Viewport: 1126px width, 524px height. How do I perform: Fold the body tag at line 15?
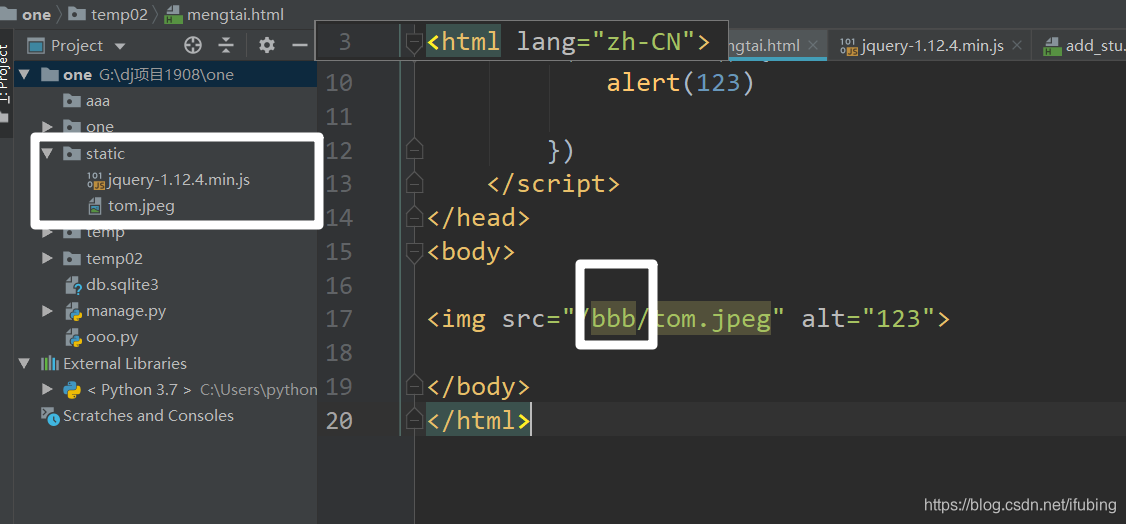tap(414, 251)
